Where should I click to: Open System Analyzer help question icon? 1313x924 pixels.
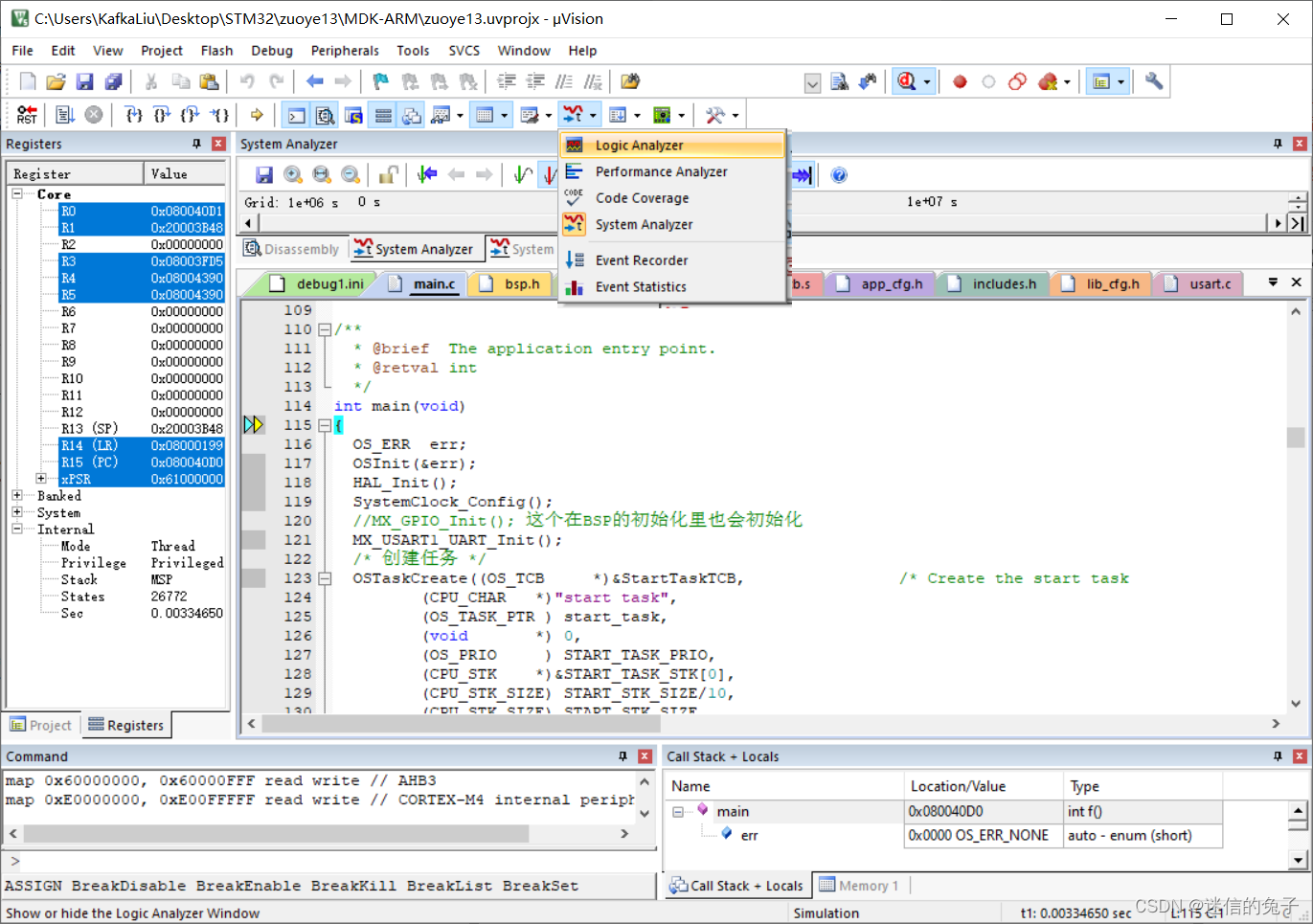pyautogui.click(x=839, y=175)
